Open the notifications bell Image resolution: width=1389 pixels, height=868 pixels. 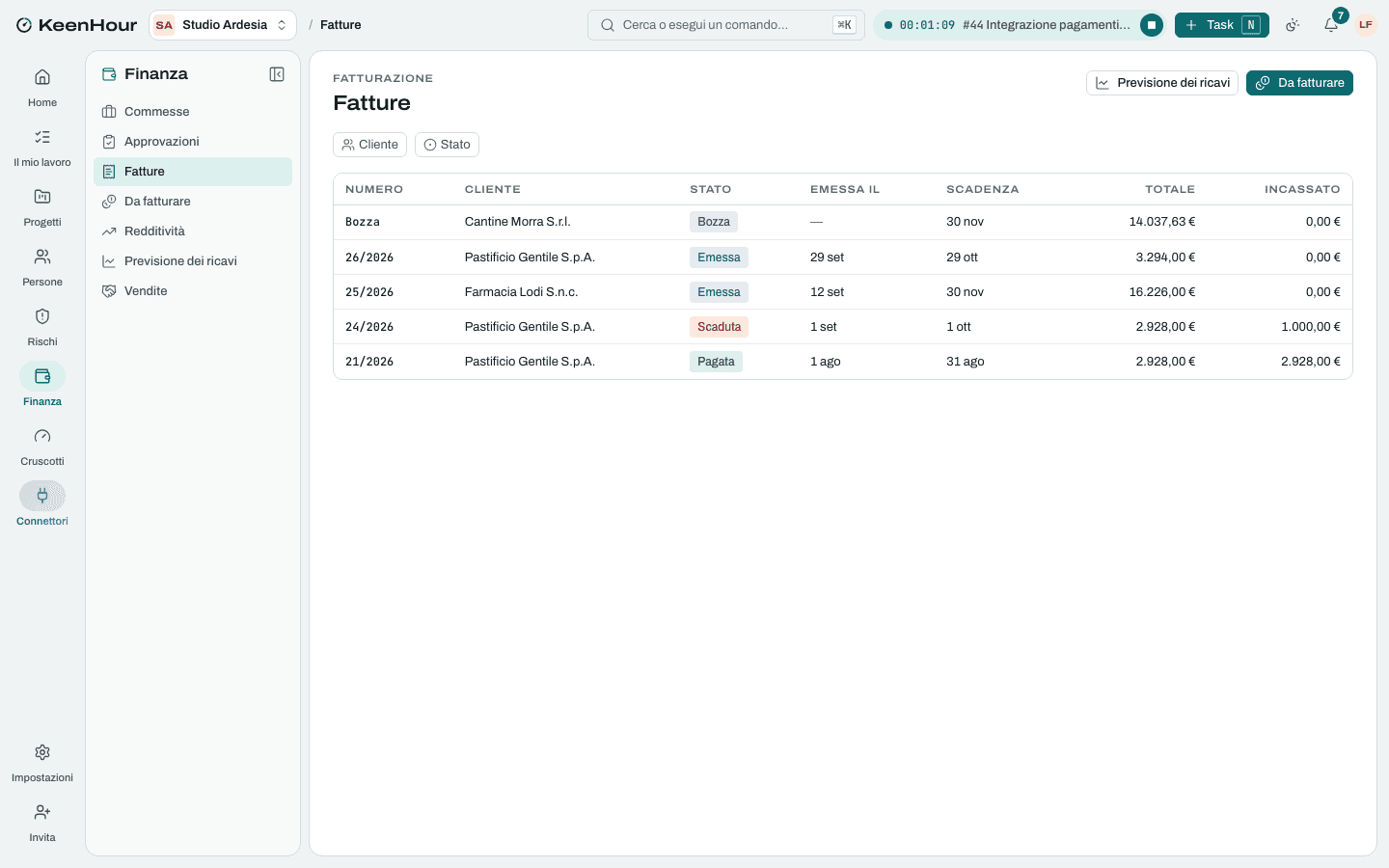(x=1331, y=25)
